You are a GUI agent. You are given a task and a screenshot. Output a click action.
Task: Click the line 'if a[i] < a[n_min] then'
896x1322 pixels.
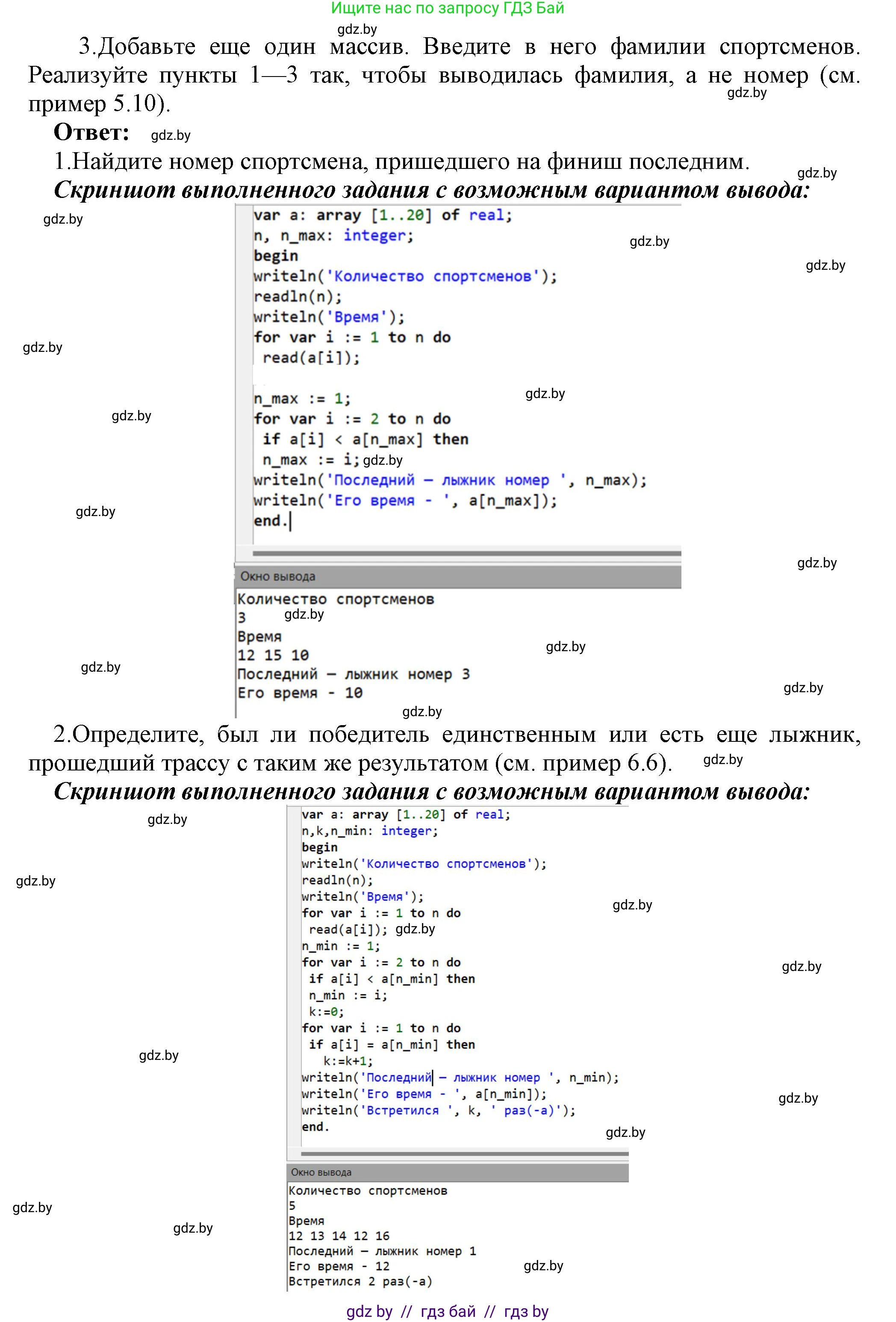392,979
